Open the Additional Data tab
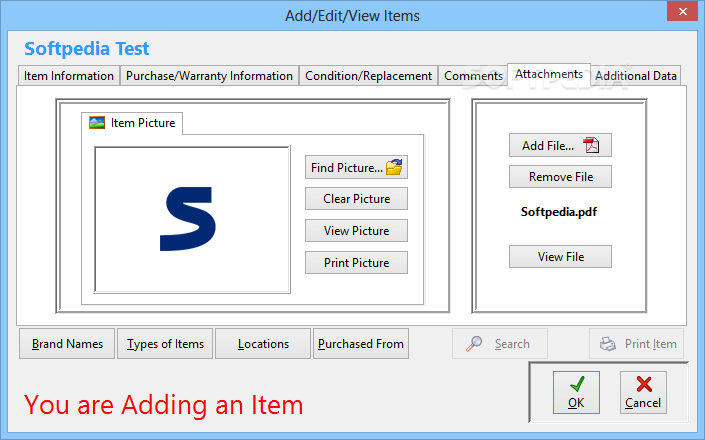The image size is (705, 440). 636,76
